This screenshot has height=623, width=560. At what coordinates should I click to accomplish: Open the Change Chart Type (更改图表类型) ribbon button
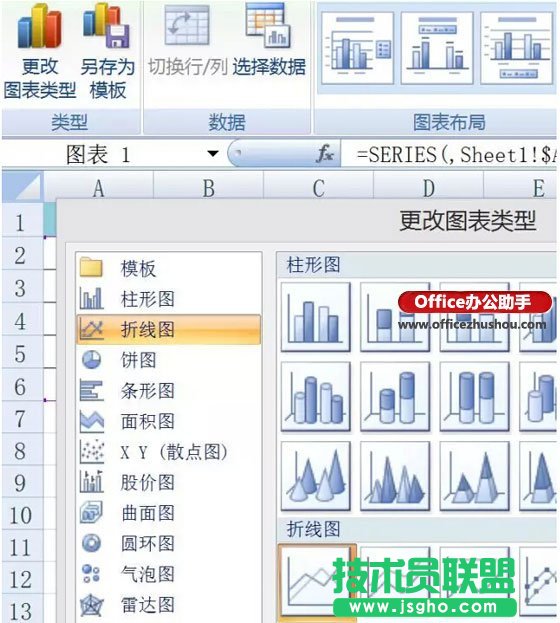tap(39, 52)
